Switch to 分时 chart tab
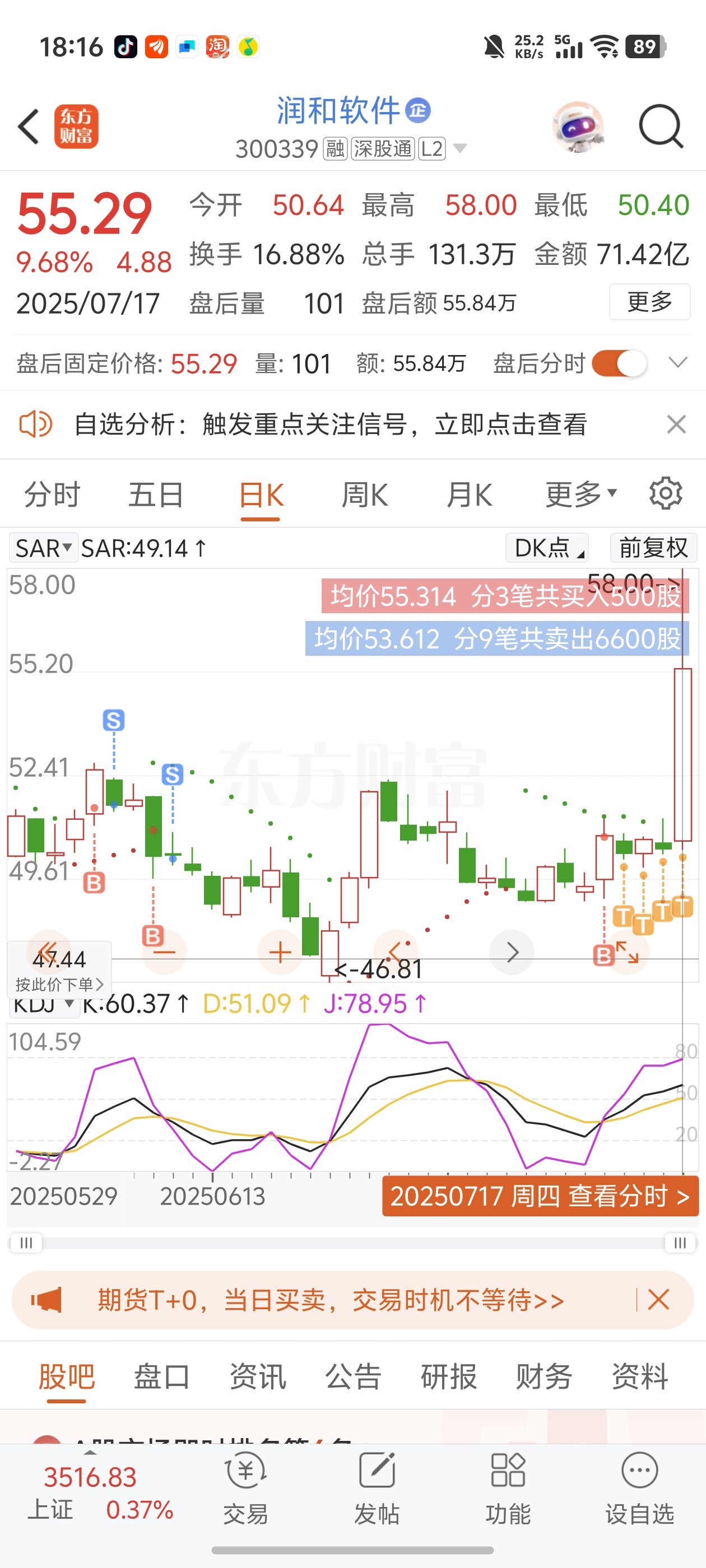 coord(52,494)
